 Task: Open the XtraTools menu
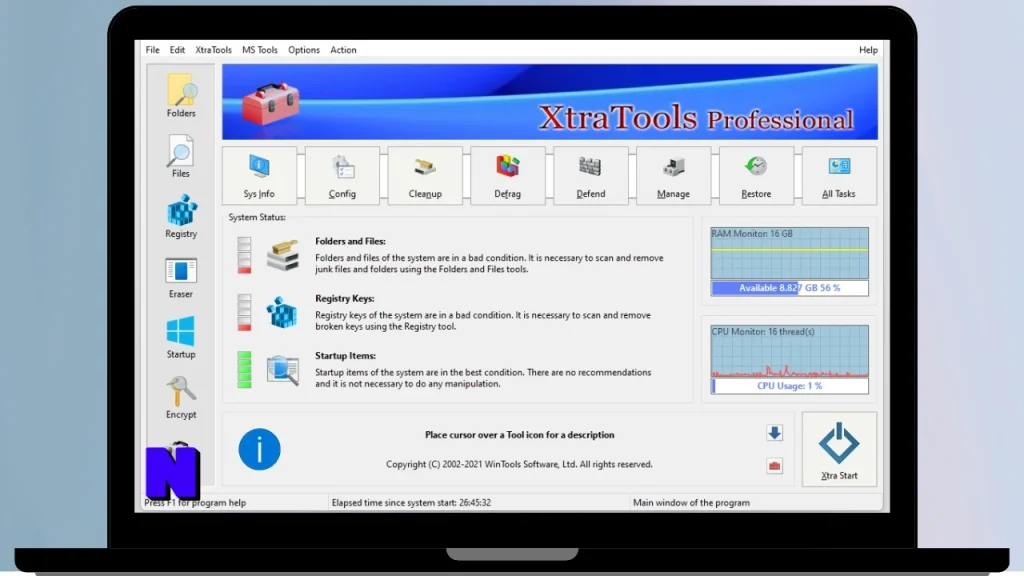click(214, 50)
